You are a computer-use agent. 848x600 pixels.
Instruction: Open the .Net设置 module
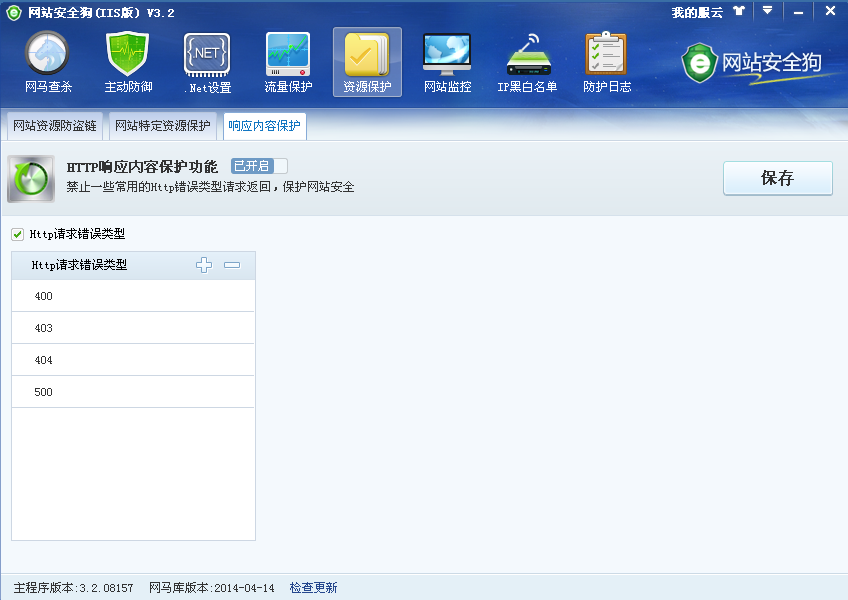(x=208, y=62)
